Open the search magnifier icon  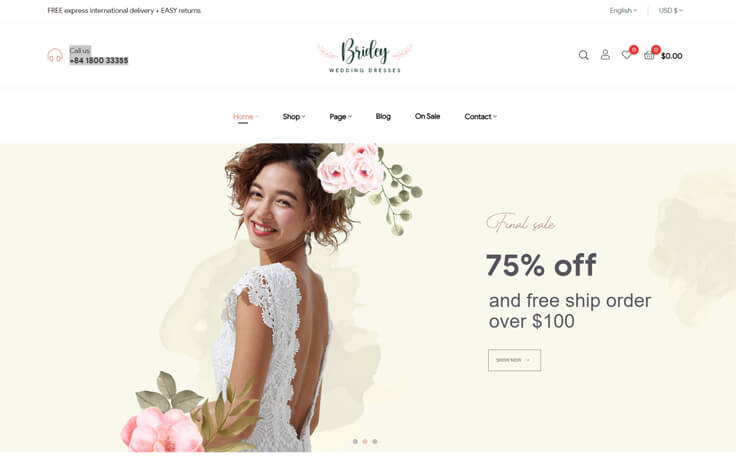click(583, 55)
